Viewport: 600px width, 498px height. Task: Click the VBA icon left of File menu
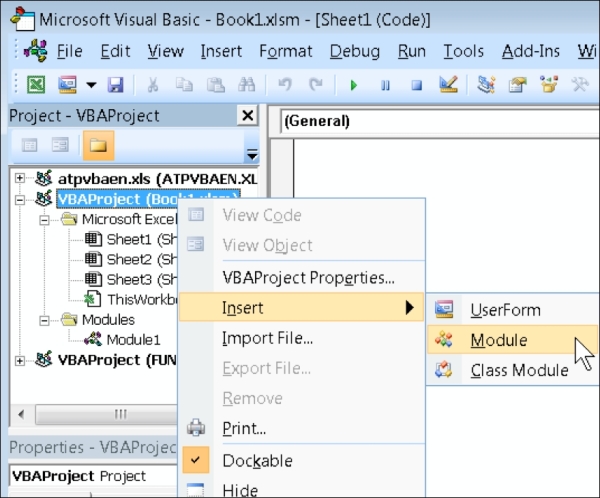pos(36,51)
